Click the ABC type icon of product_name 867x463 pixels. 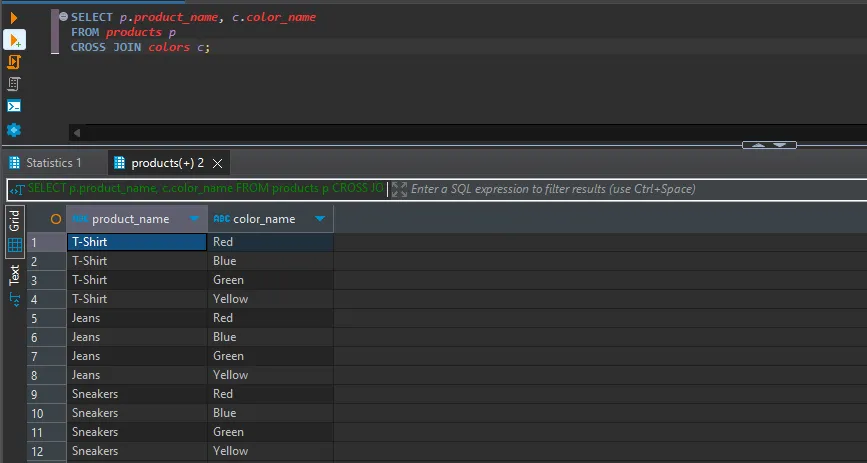click(80, 219)
